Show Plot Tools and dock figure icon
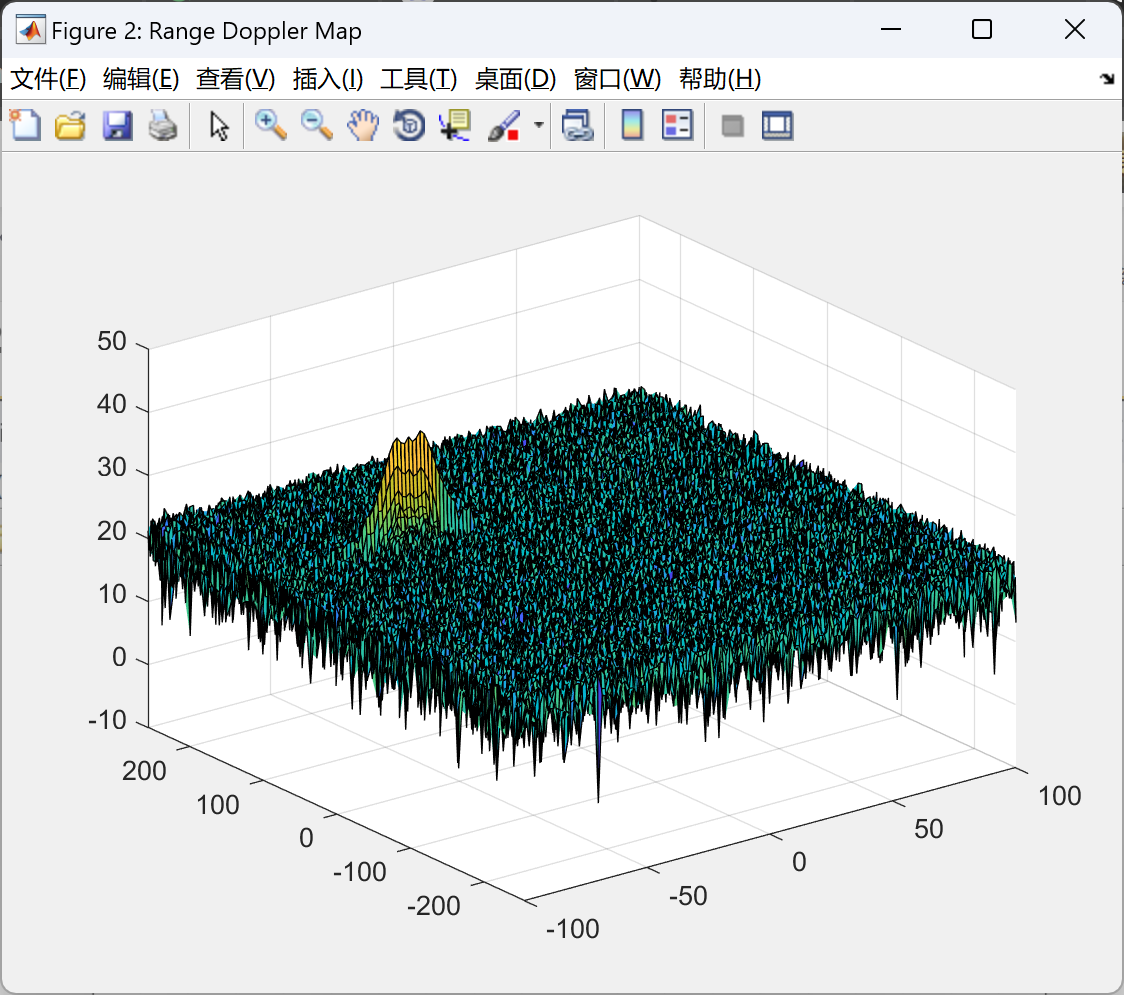Image resolution: width=1124 pixels, height=995 pixels. (x=777, y=126)
